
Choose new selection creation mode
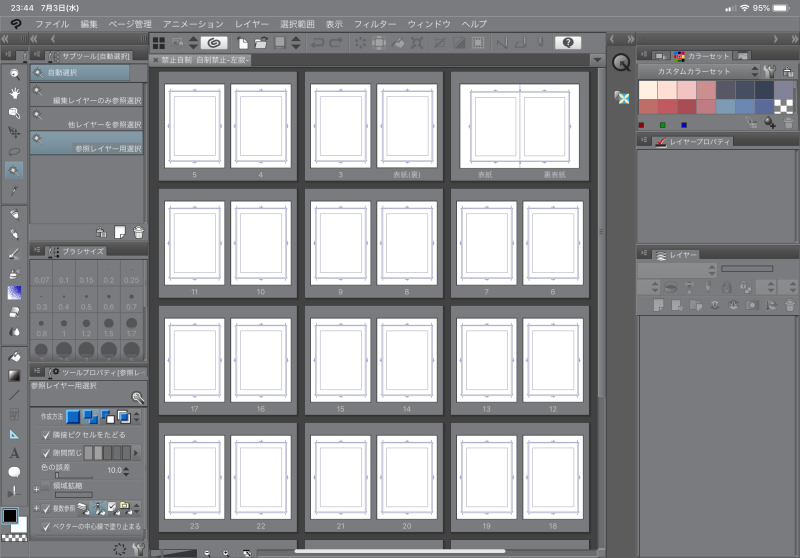[73, 417]
